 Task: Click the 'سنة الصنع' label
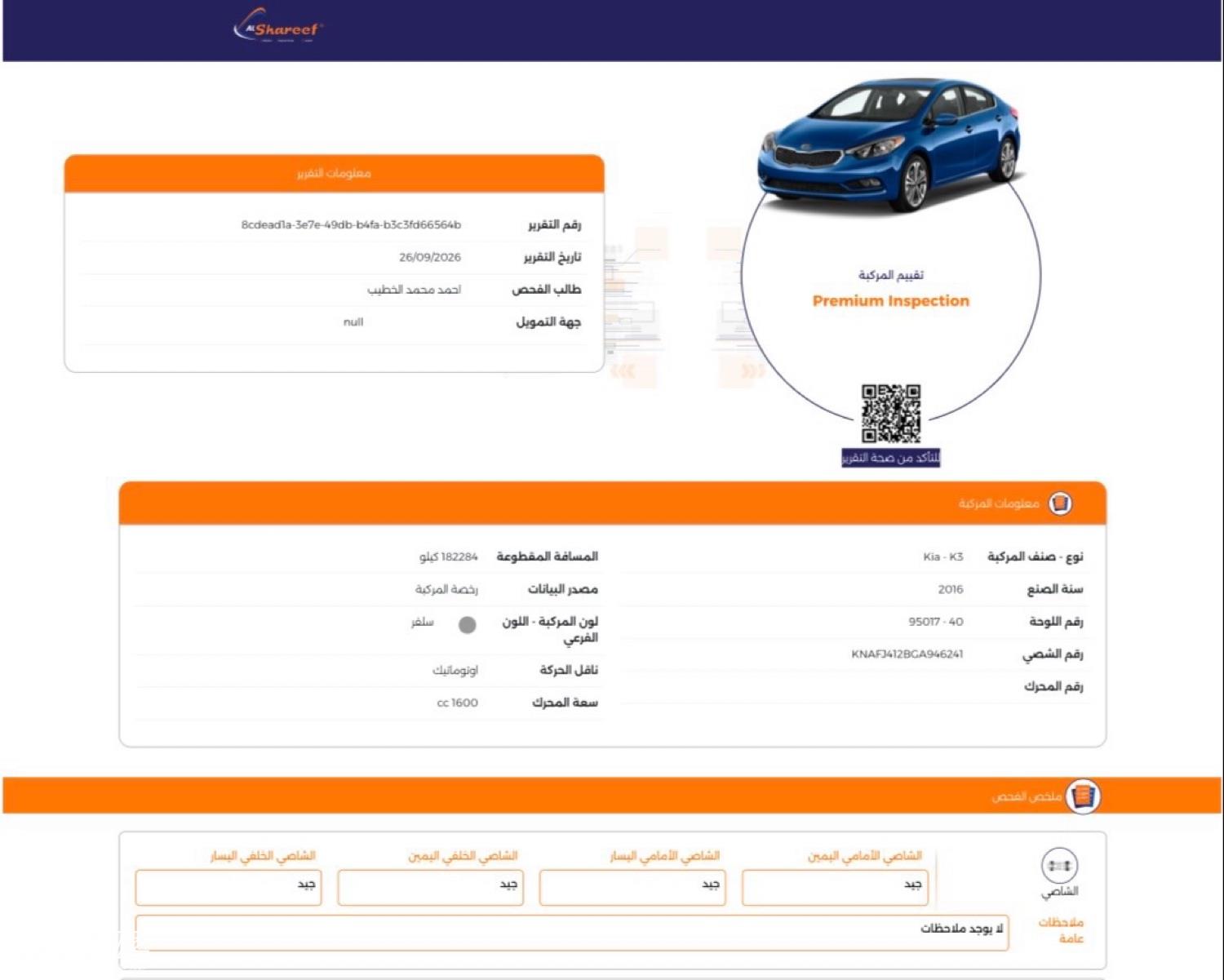click(x=1054, y=589)
